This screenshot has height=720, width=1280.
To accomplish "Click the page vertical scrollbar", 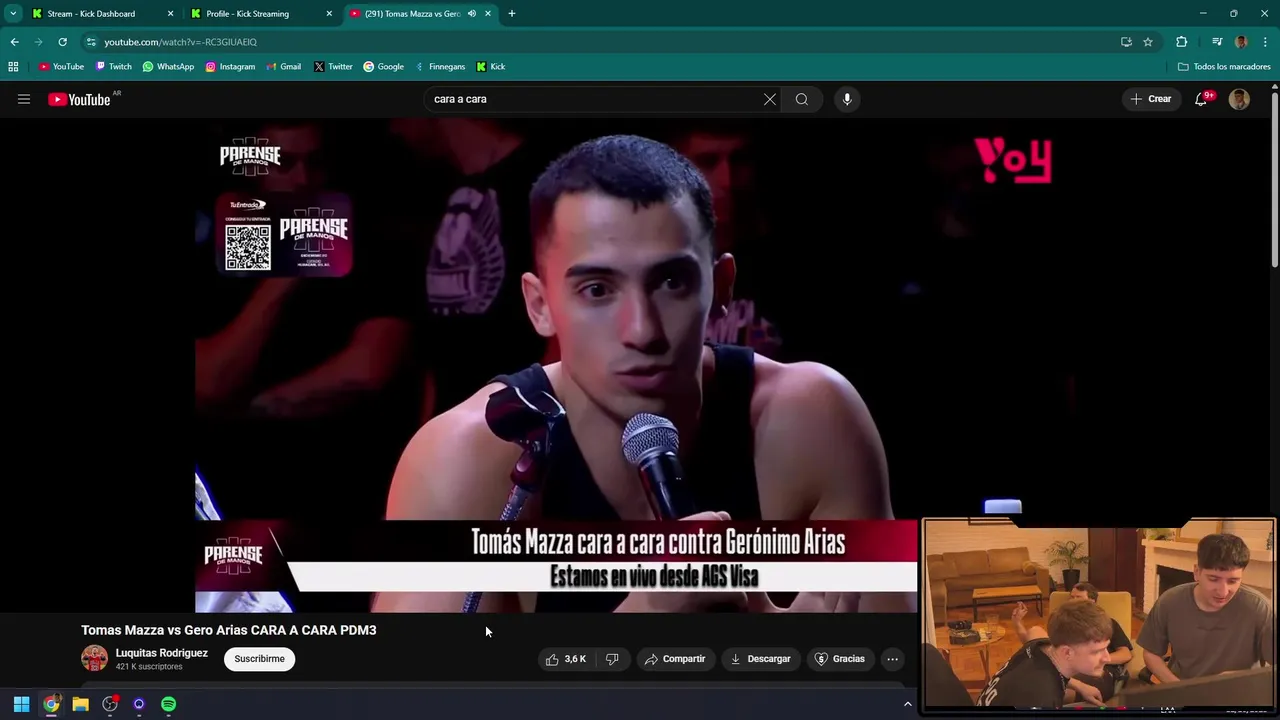I will [x=1275, y=180].
